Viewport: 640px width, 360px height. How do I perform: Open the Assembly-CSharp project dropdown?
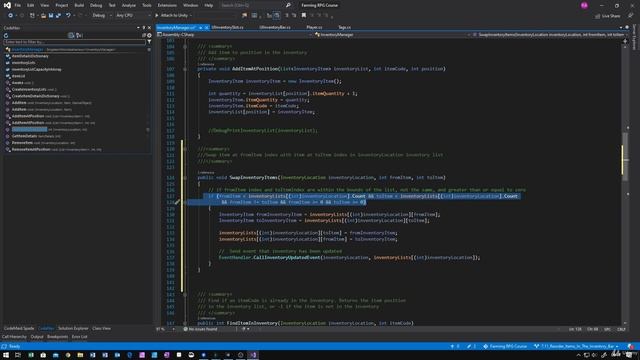[235, 35]
